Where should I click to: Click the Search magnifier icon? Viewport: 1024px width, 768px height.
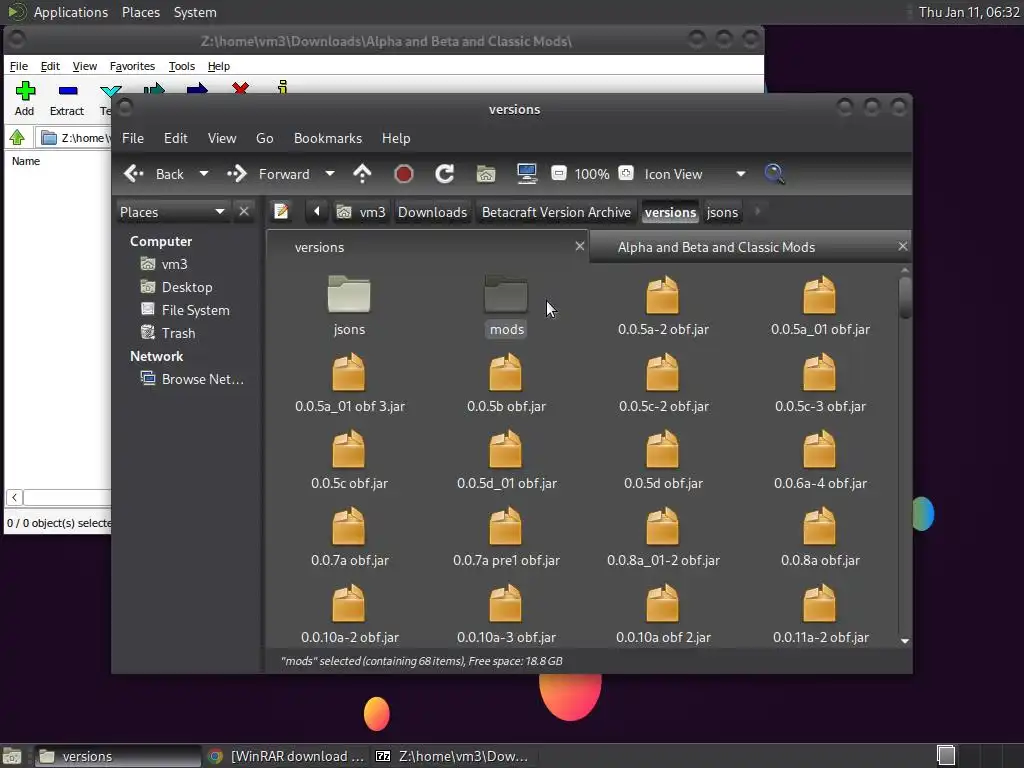(775, 174)
